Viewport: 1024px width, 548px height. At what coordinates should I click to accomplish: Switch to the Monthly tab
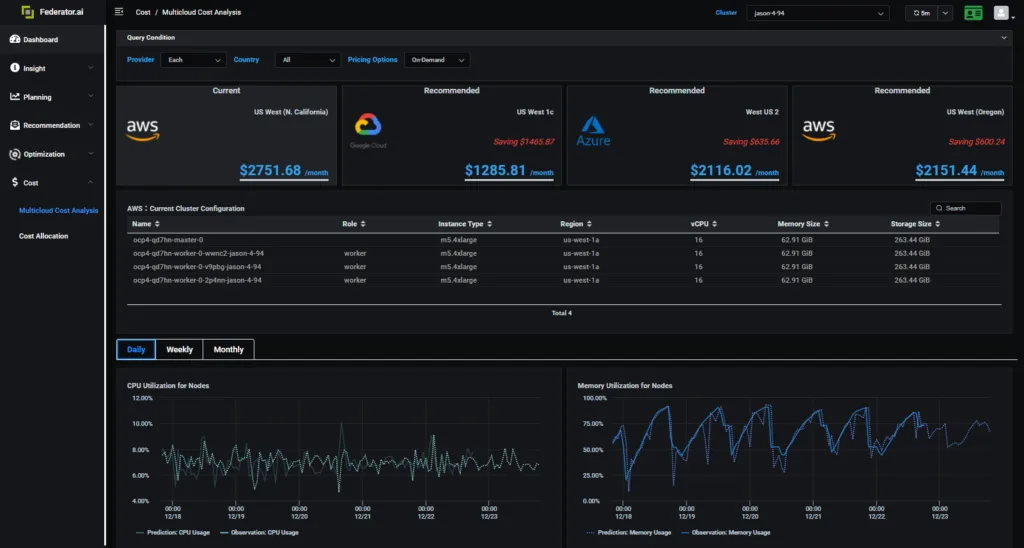pyautogui.click(x=229, y=349)
